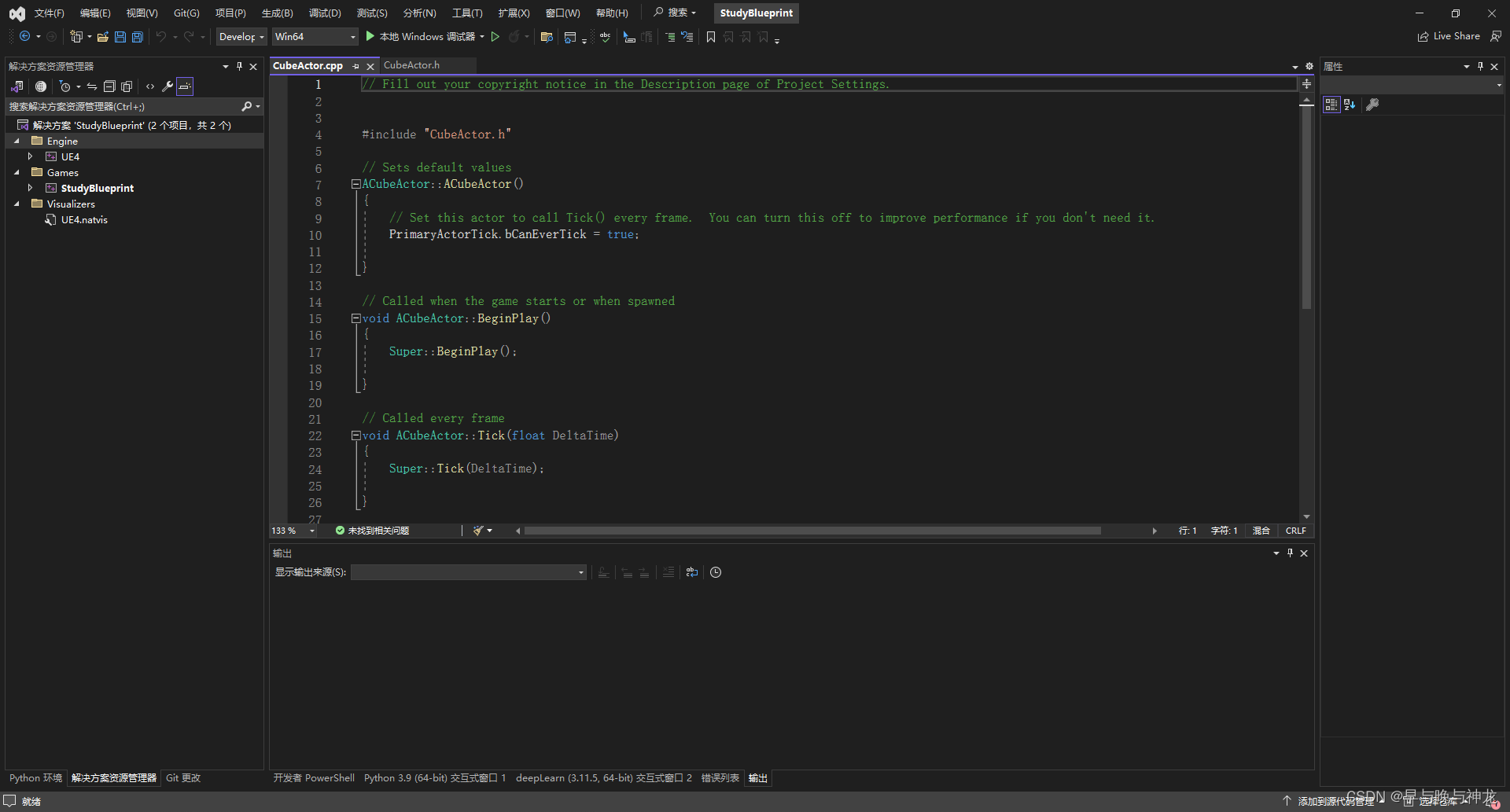This screenshot has width=1510, height=812.
Task: Click the editor vertical scrollbar
Action: [x=1306, y=207]
